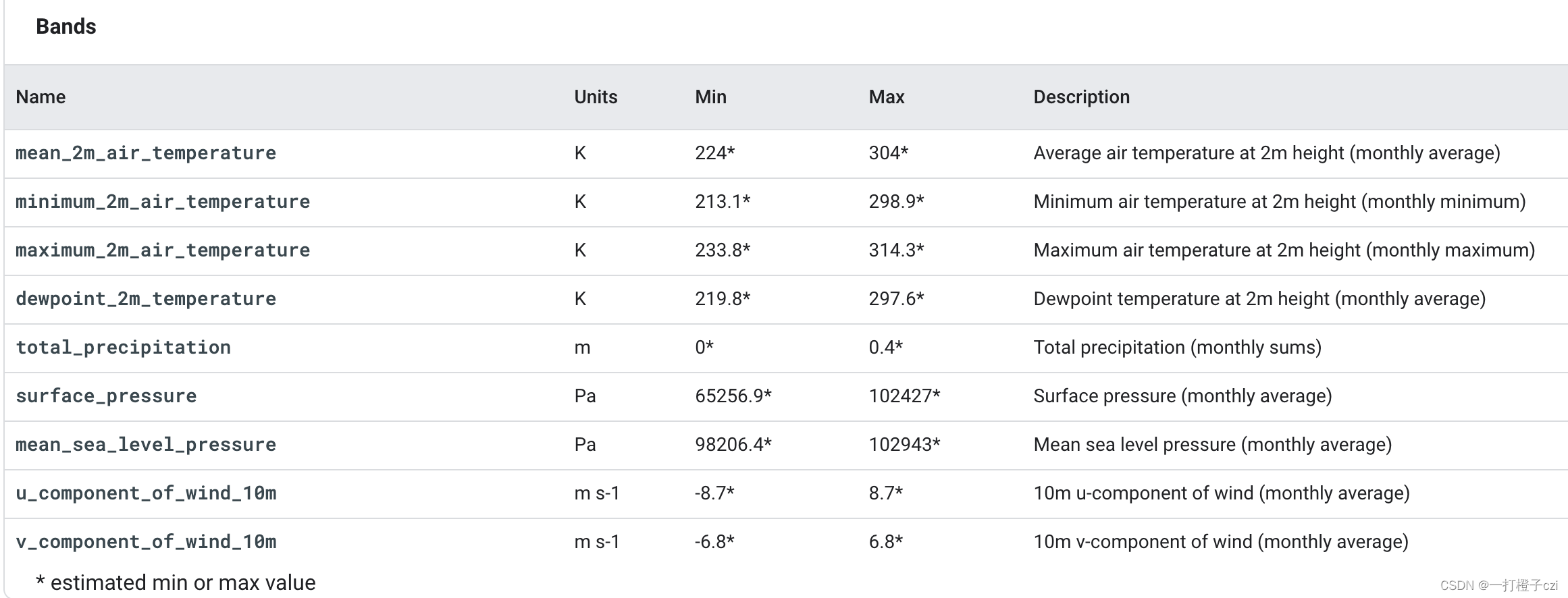
Task: Click the Min column header
Action: pos(710,97)
